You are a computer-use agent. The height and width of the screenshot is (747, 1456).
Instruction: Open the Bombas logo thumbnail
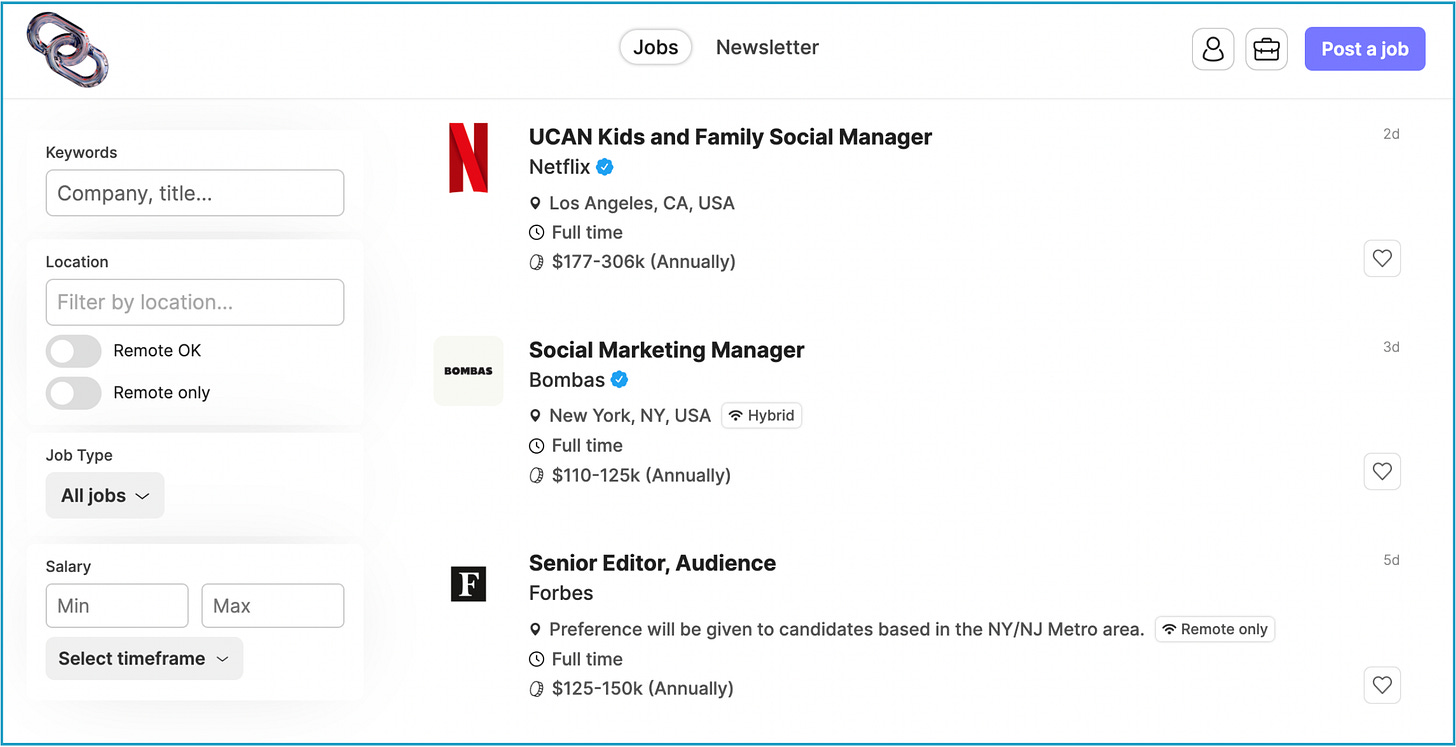468,371
